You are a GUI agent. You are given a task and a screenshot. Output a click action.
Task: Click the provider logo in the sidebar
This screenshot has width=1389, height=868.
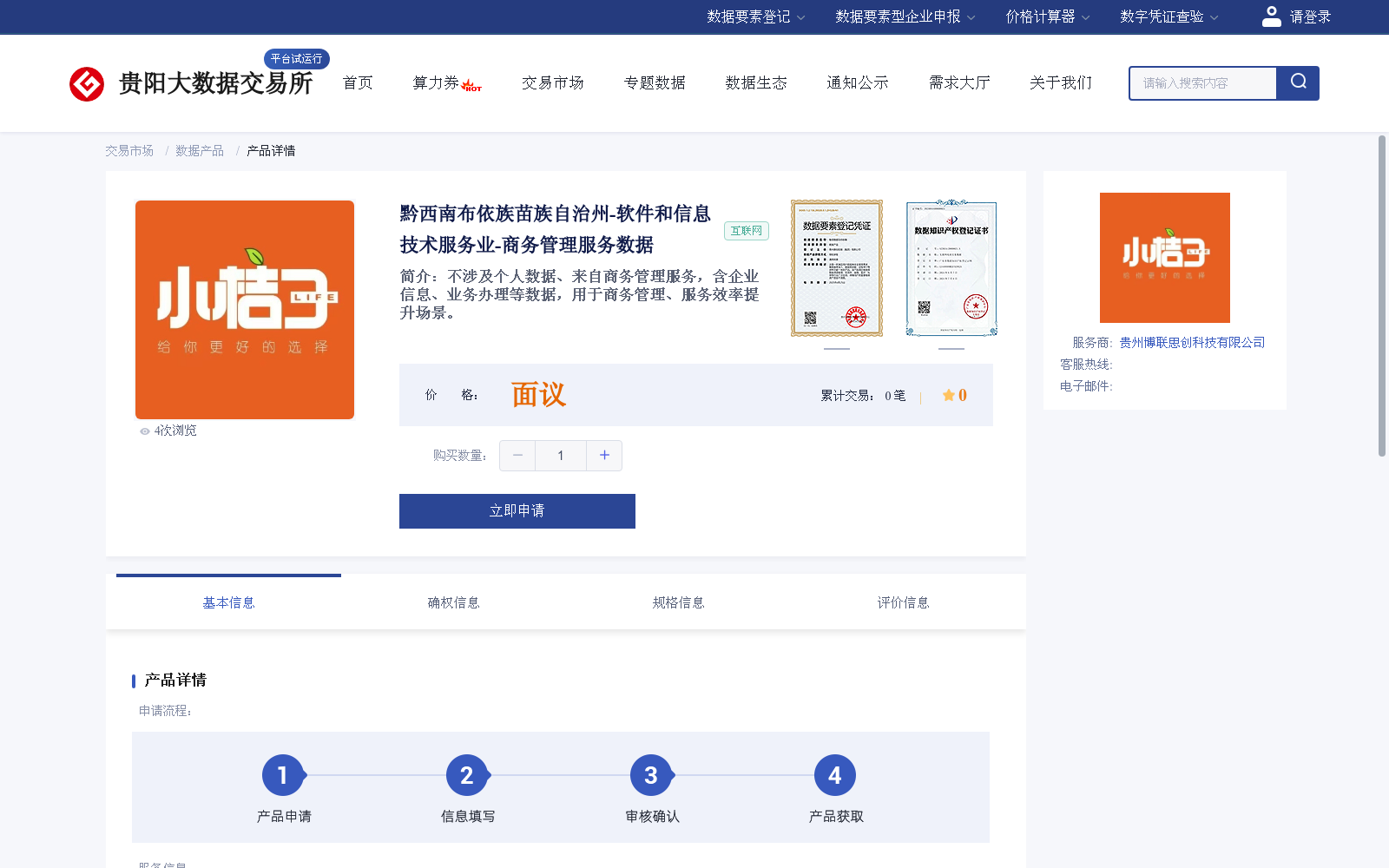(x=1165, y=258)
